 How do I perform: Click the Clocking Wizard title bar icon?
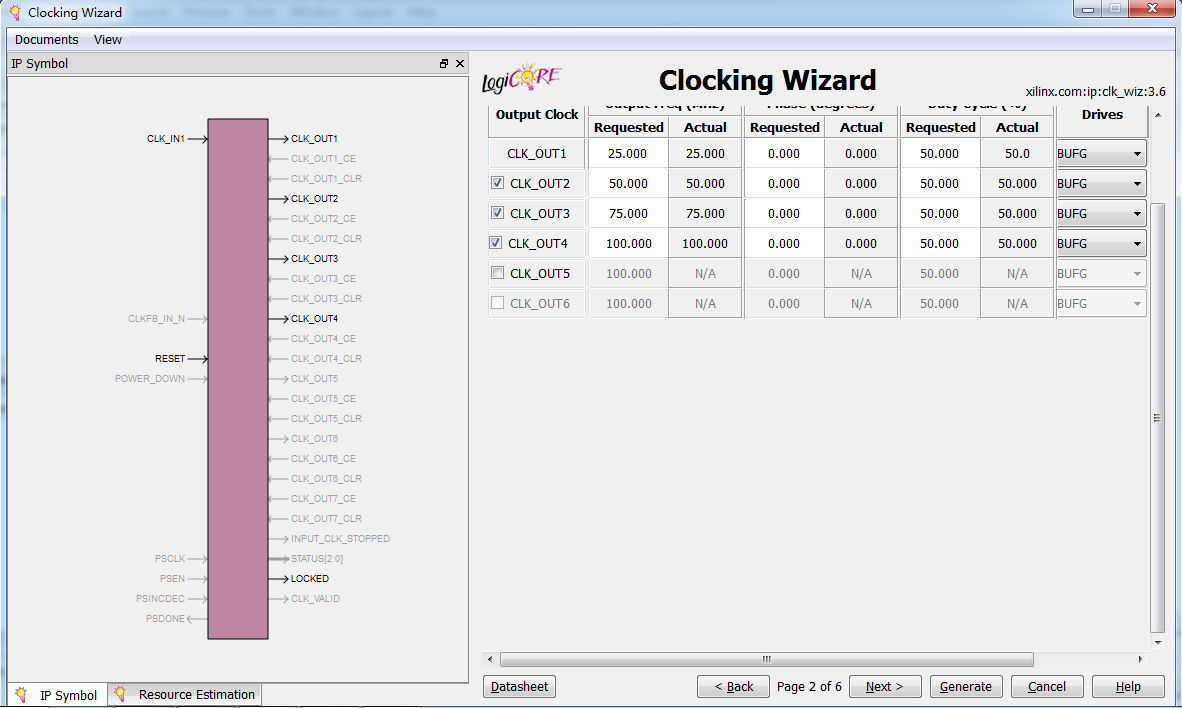tap(14, 12)
